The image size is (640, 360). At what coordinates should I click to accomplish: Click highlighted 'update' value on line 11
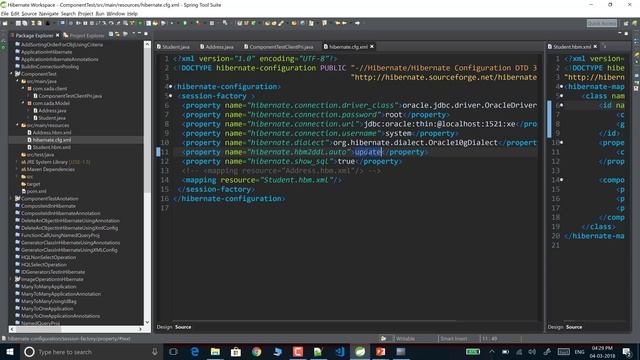point(368,152)
